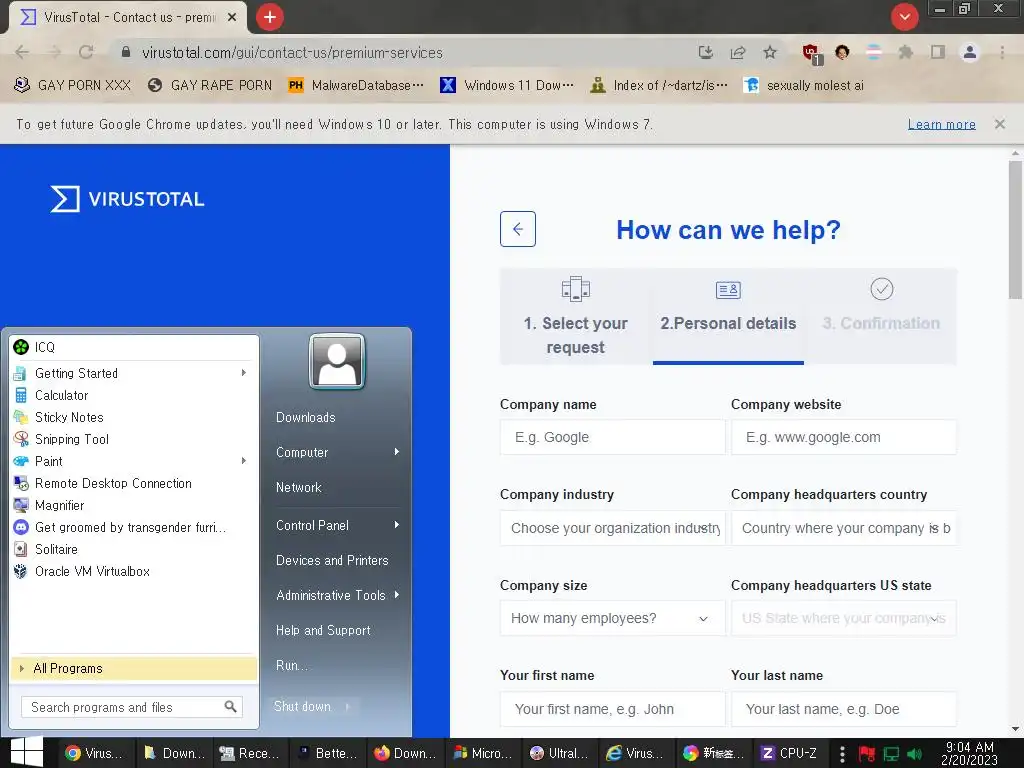Switch to the Internet Explorer Virus... taskbar item
The height and width of the screenshot is (768, 1024).
[x=635, y=753]
